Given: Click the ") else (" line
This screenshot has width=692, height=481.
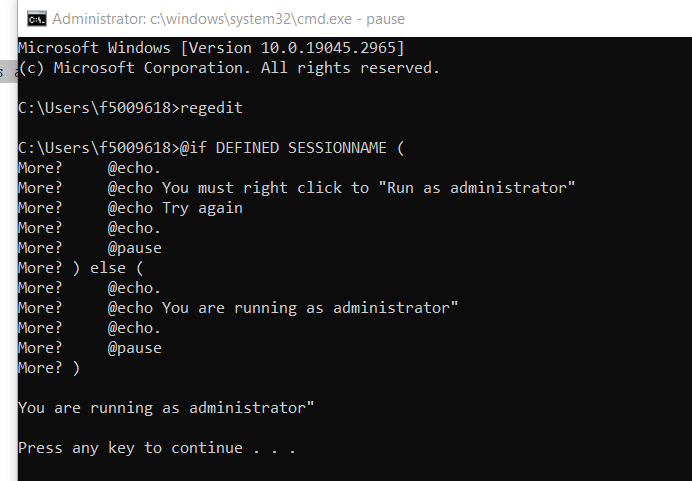Looking at the screenshot, I should coord(108,268).
